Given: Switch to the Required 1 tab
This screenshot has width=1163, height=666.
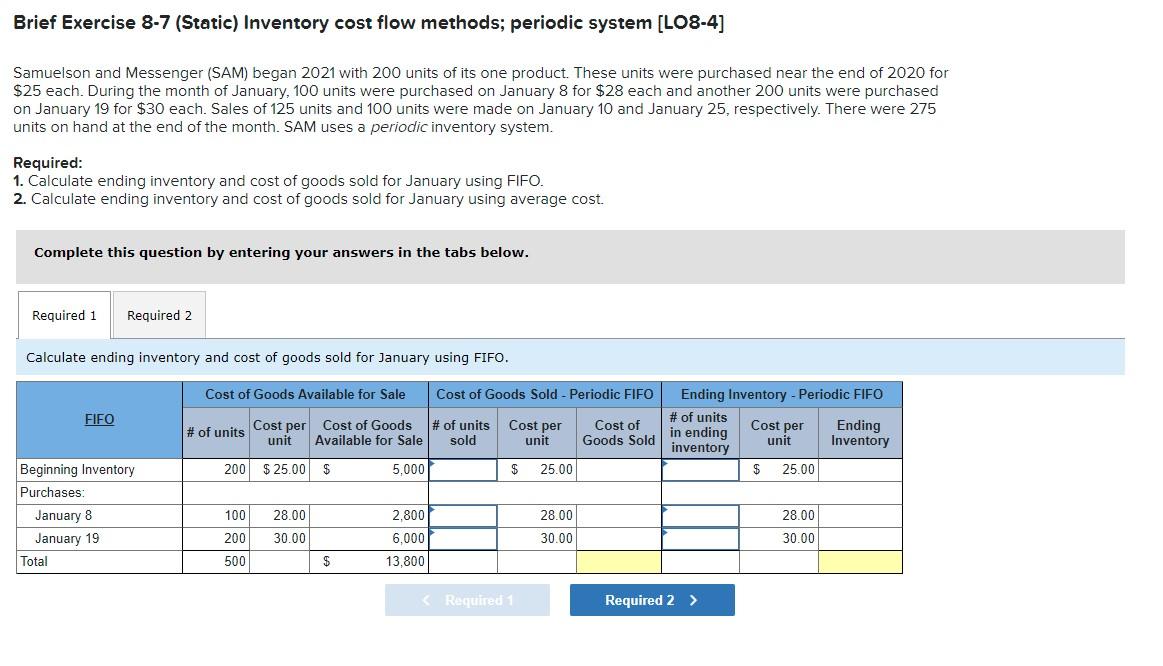Looking at the screenshot, I should click(63, 315).
